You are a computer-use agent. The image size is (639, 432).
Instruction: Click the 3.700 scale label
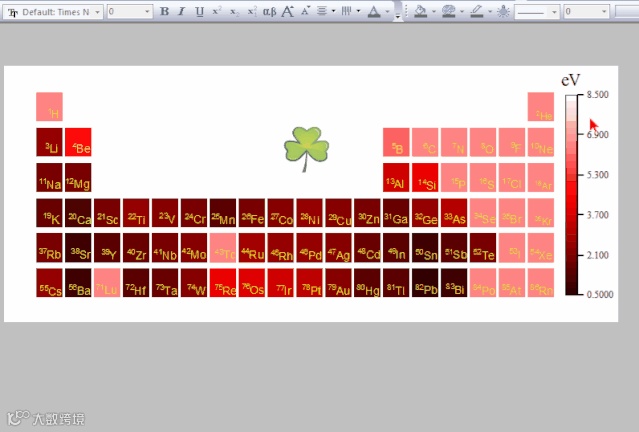click(598, 215)
